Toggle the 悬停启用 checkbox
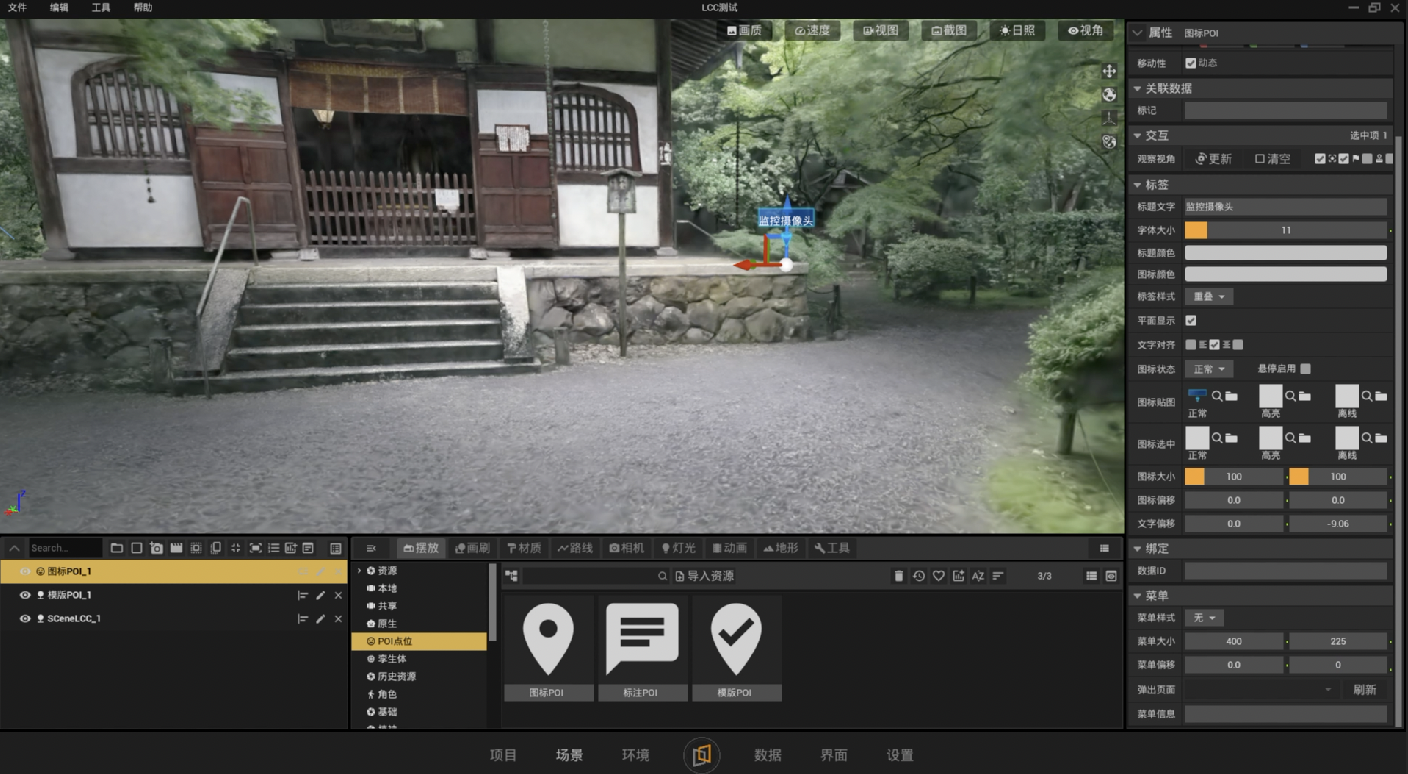The height and width of the screenshot is (774, 1408). tap(1306, 369)
